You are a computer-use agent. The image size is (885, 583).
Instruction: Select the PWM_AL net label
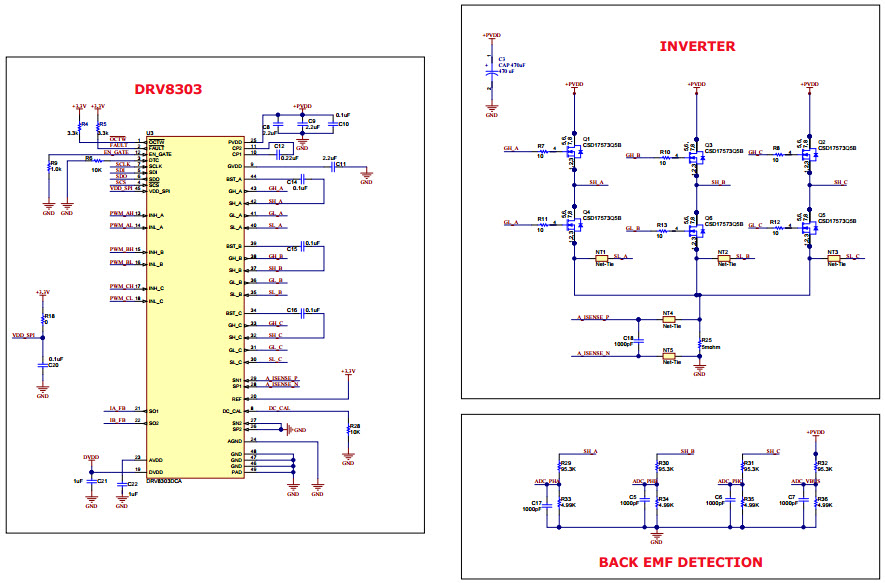122,225
